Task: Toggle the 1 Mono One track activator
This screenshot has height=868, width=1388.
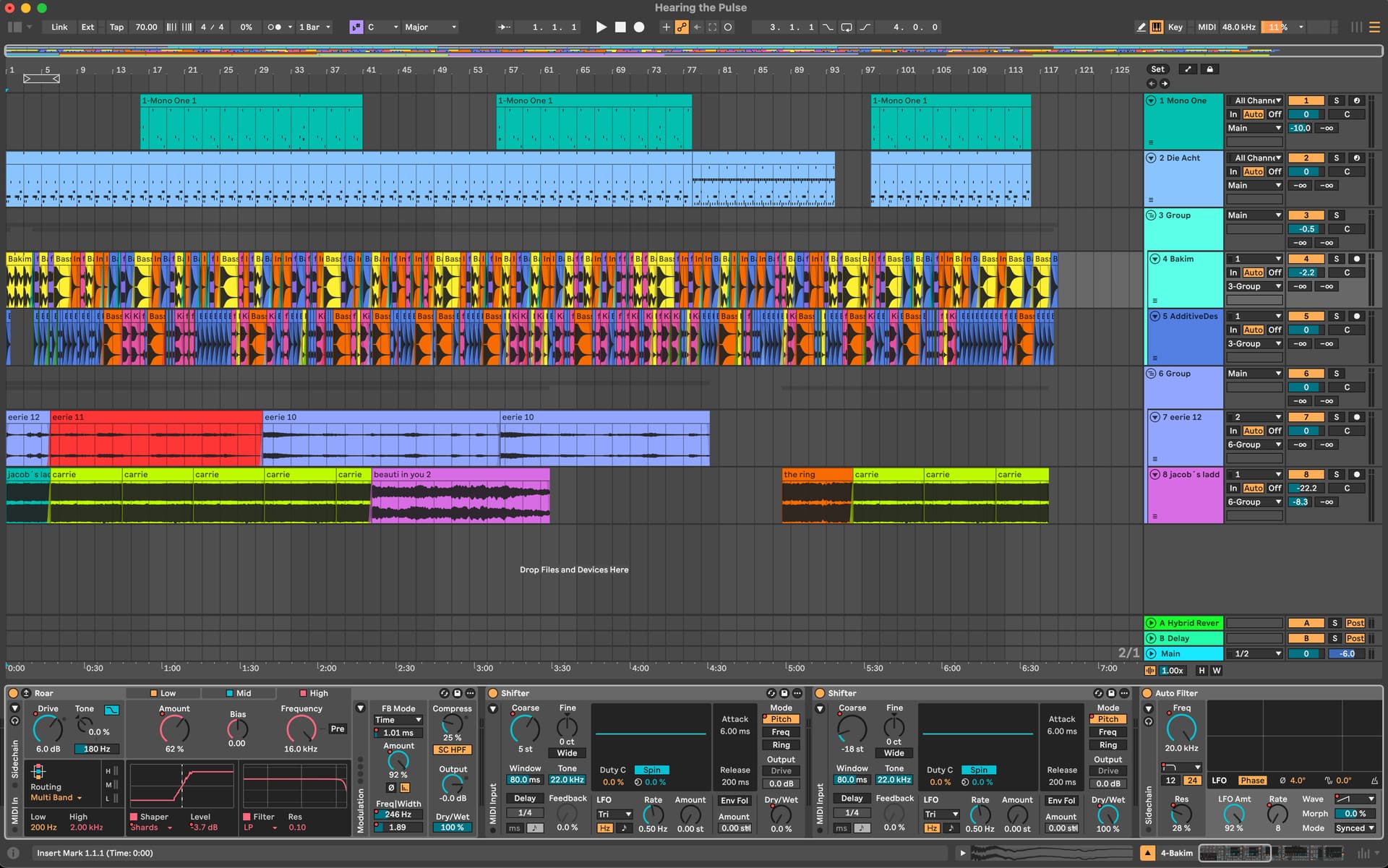Action: coord(1306,100)
